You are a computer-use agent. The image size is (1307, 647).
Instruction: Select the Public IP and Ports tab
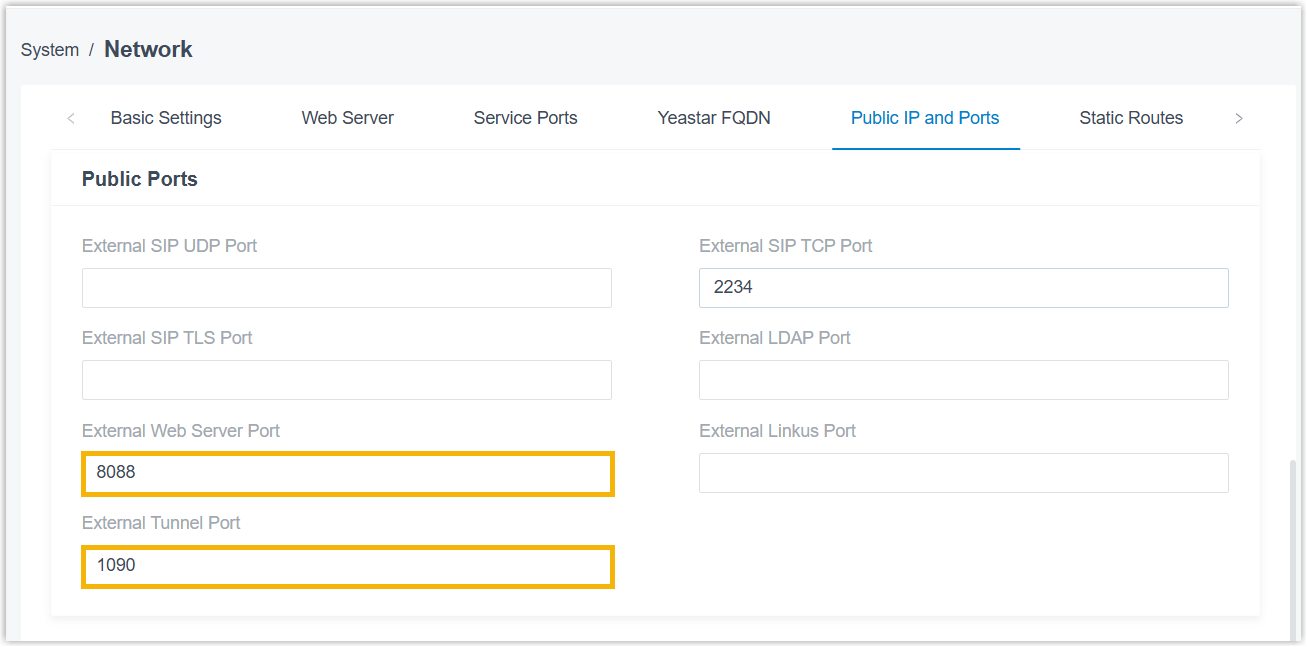tap(925, 118)
